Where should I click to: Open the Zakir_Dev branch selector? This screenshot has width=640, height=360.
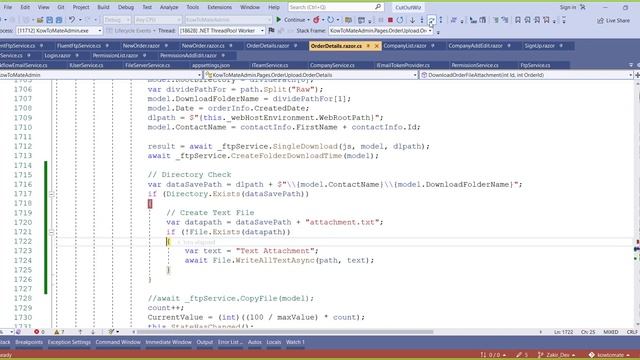coord(557,355)
